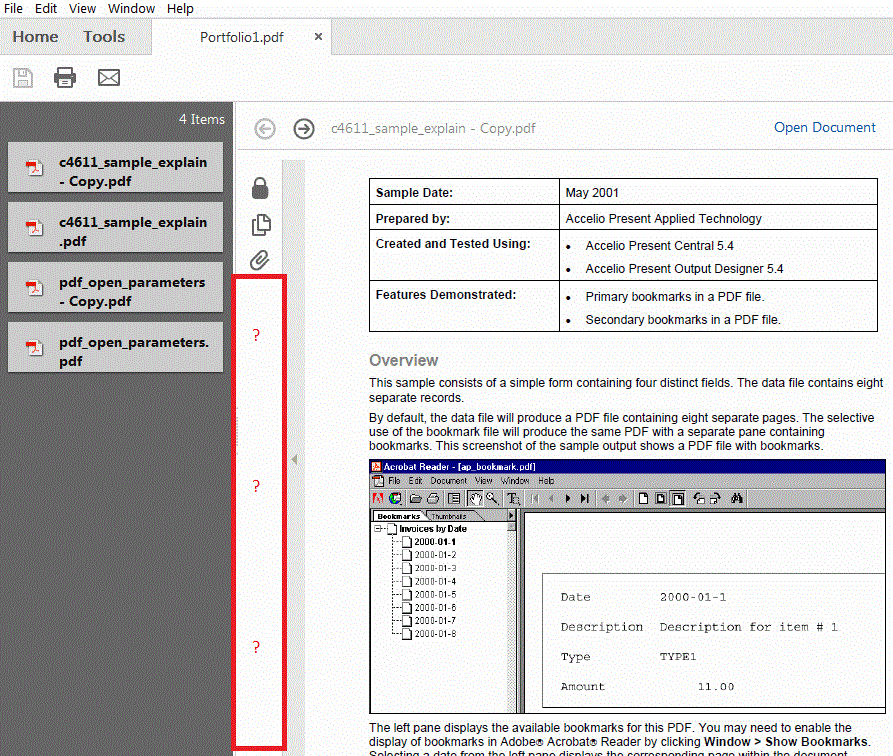Image resolution: width=893 pixels, height=756 pixels.
Task: Open the Window menu
Action: pyautogui.click(x=131, y=9)
